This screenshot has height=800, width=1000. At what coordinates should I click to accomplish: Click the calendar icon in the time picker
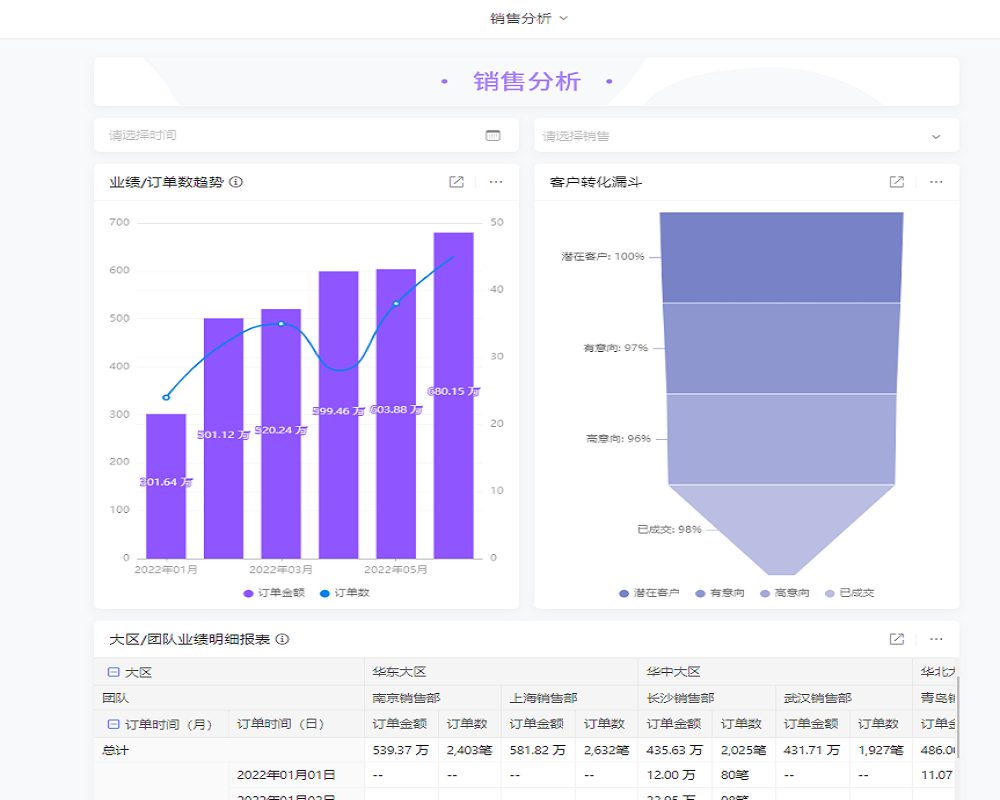pos(492,134)
